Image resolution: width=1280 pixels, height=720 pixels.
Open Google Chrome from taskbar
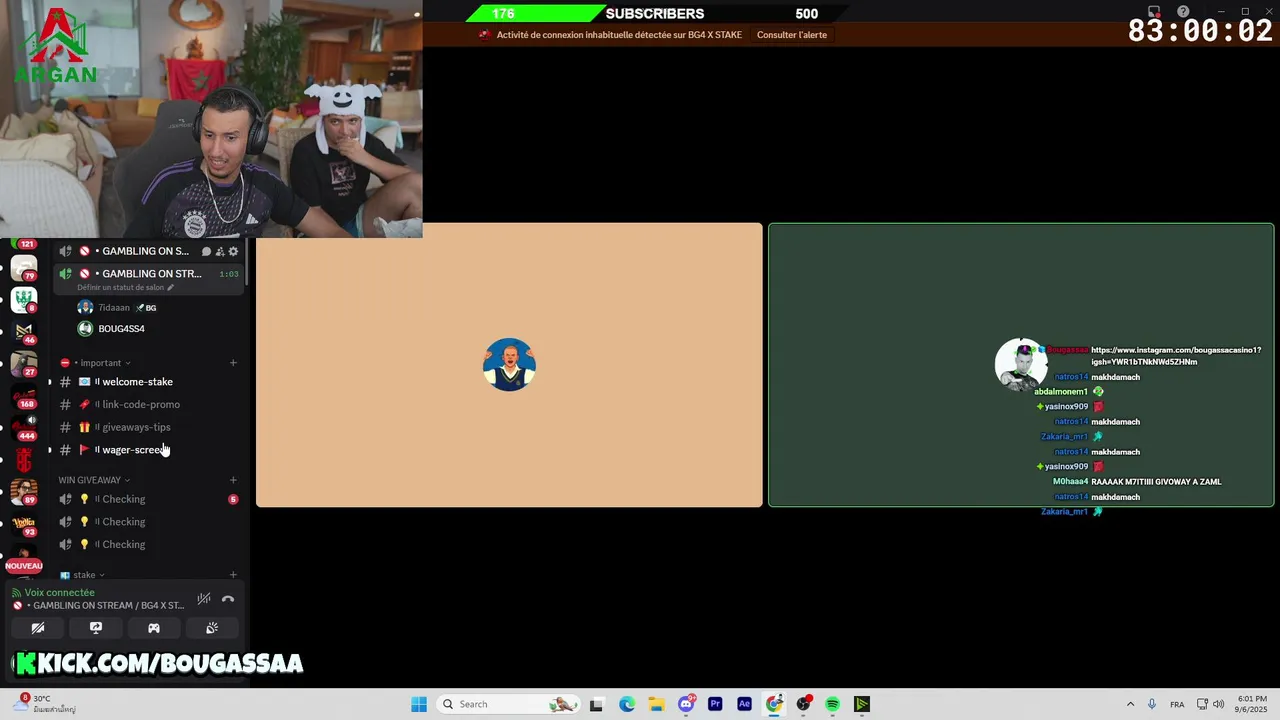point(774,704)
